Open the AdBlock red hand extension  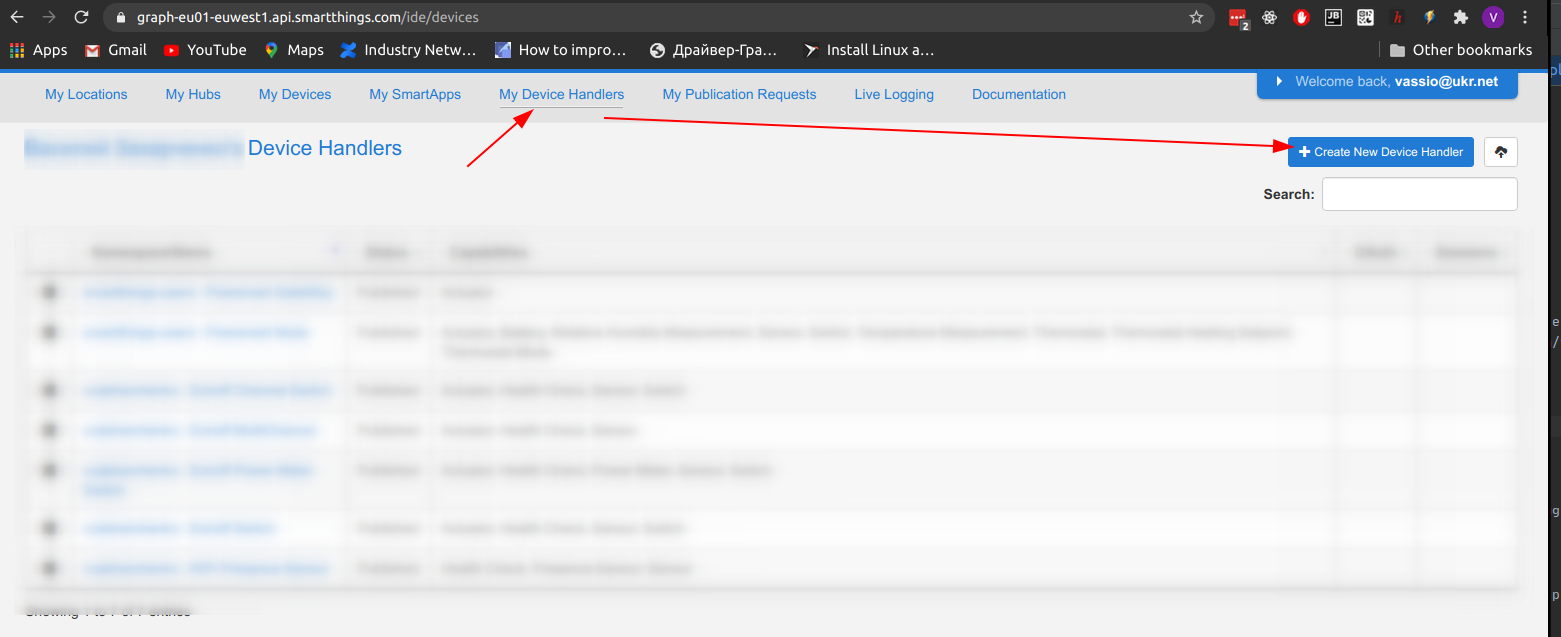1302,17
